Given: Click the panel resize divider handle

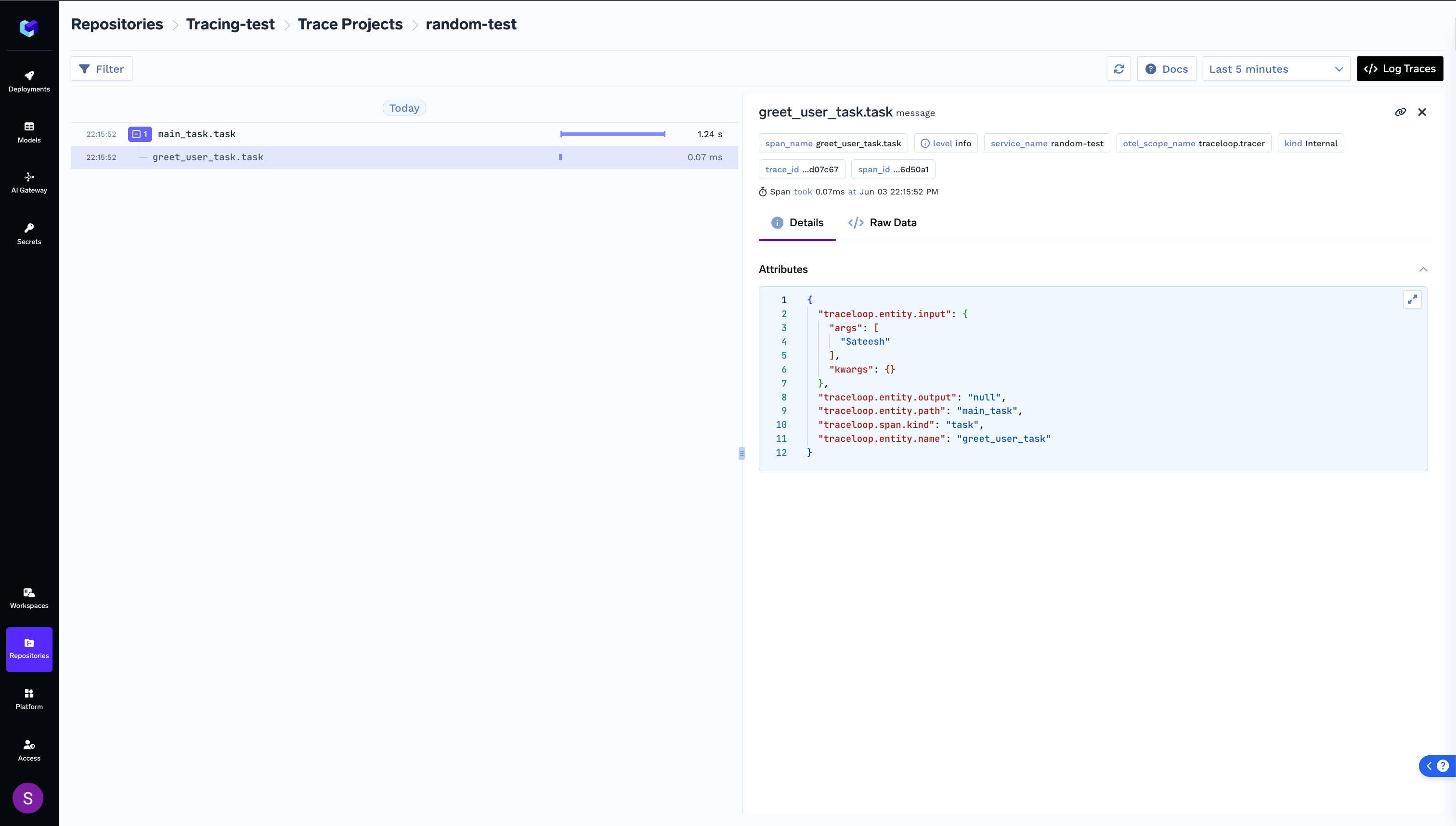Looking at the screenshot, I should tap(741, 453).
